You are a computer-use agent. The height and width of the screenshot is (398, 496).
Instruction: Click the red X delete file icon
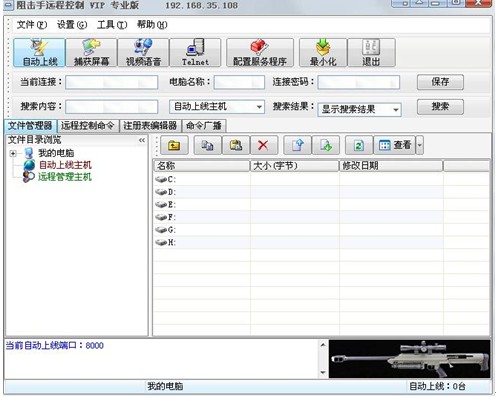point(263,145)
